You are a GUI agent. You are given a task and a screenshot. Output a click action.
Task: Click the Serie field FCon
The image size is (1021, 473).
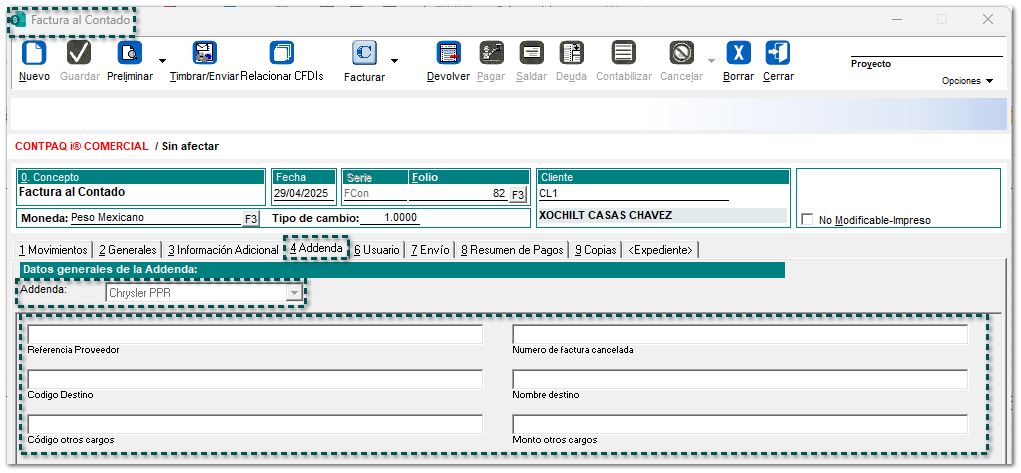click(374, 194)
